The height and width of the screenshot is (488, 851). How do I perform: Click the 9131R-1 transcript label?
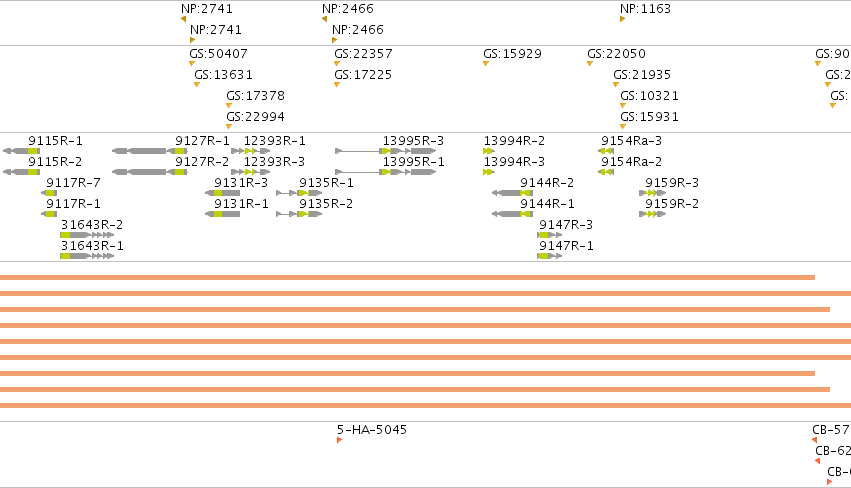[x=242, y=204]
